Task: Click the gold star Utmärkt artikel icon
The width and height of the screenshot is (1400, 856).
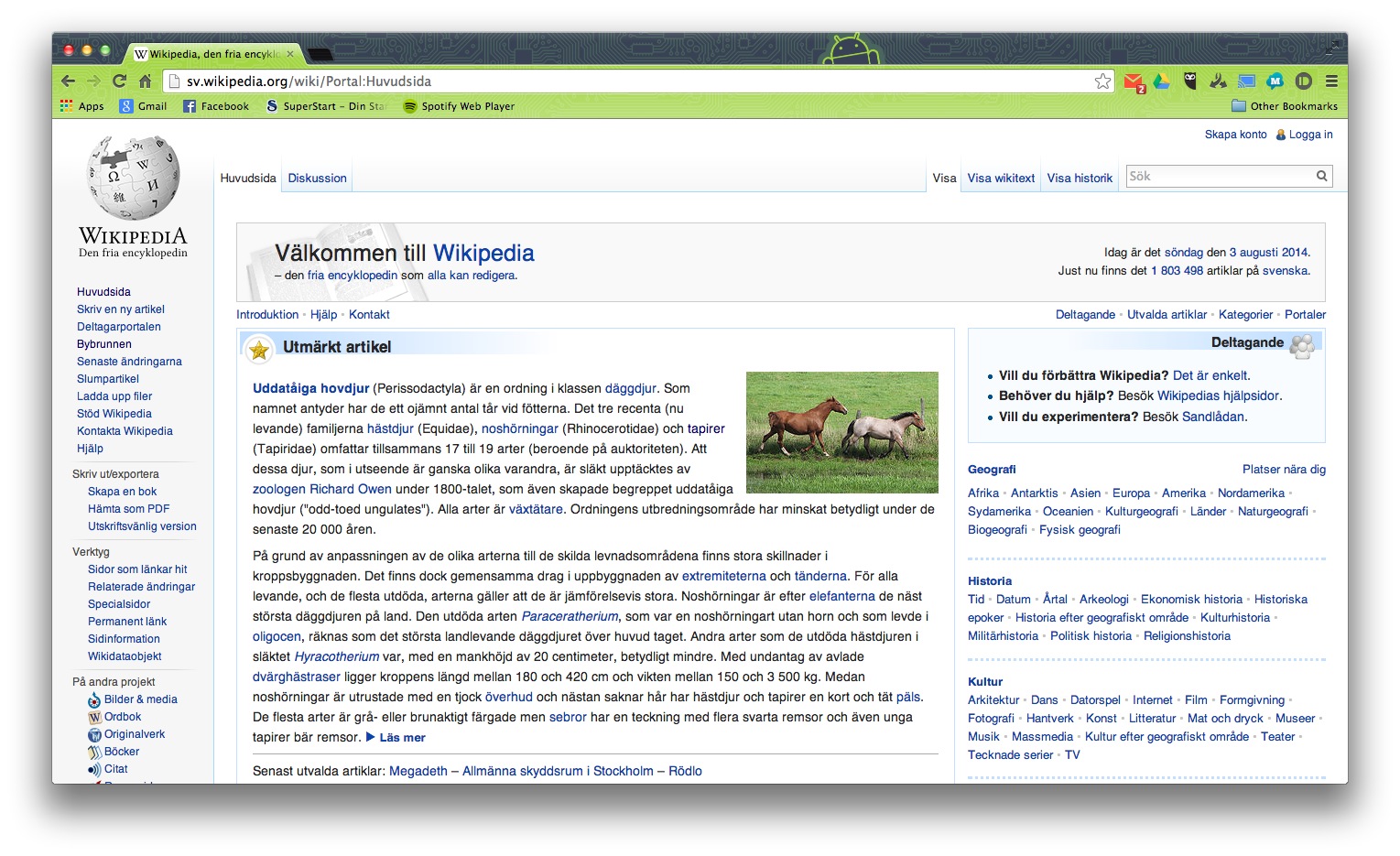Action: (259, 349)
